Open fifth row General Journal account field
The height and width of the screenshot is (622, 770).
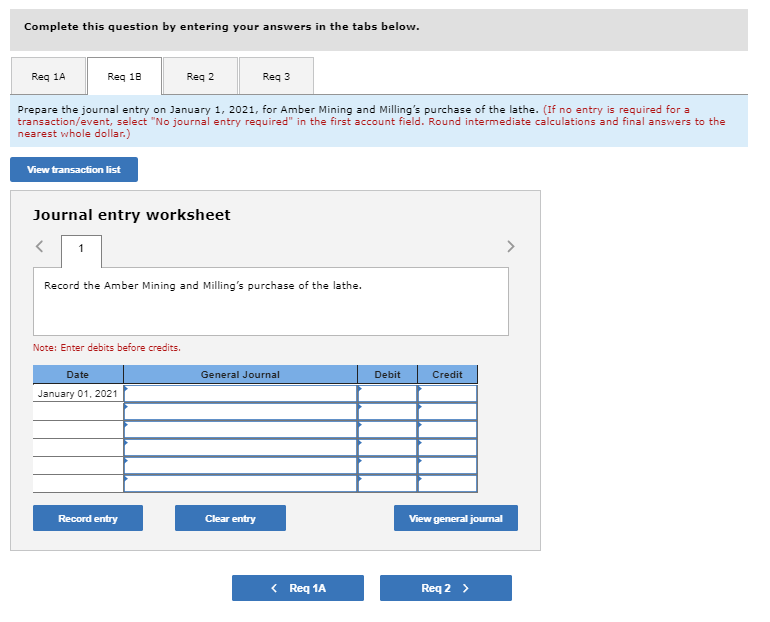pos(240,465)
